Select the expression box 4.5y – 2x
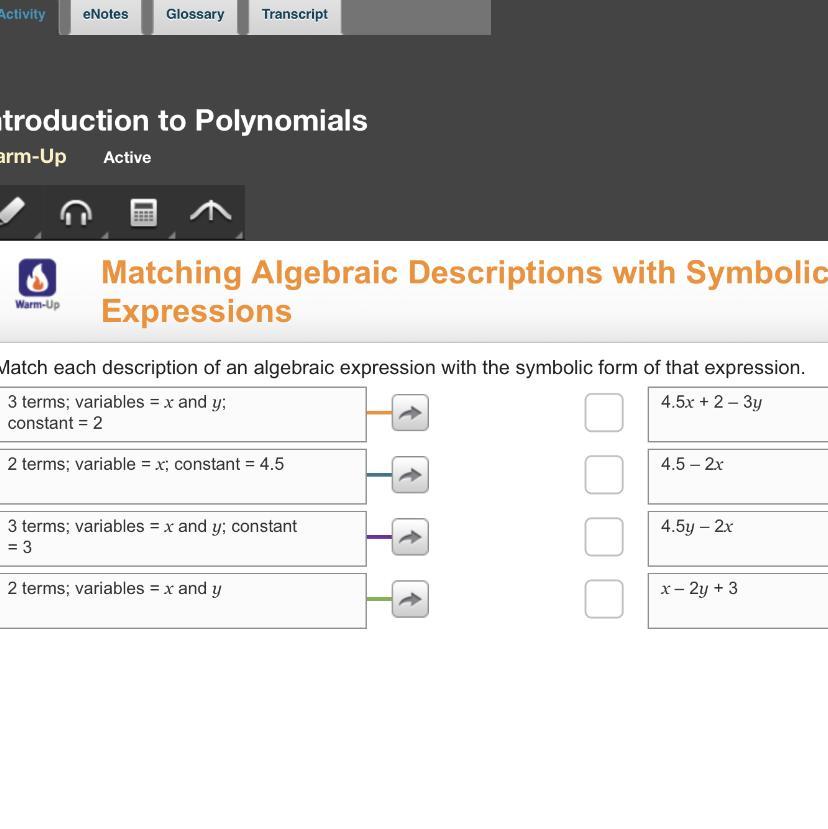 738,539
